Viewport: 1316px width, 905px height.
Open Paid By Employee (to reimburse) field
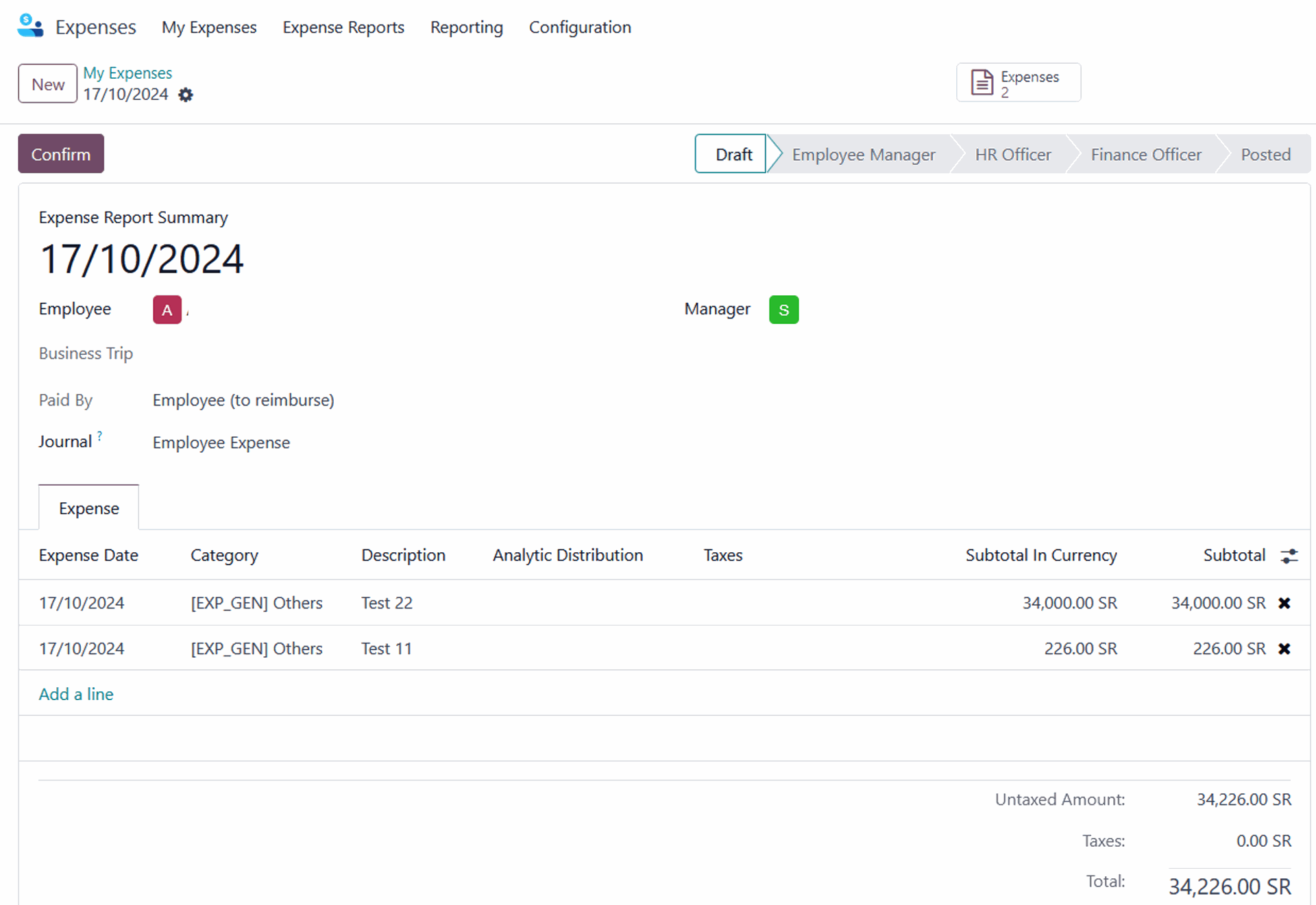(243, 400)
